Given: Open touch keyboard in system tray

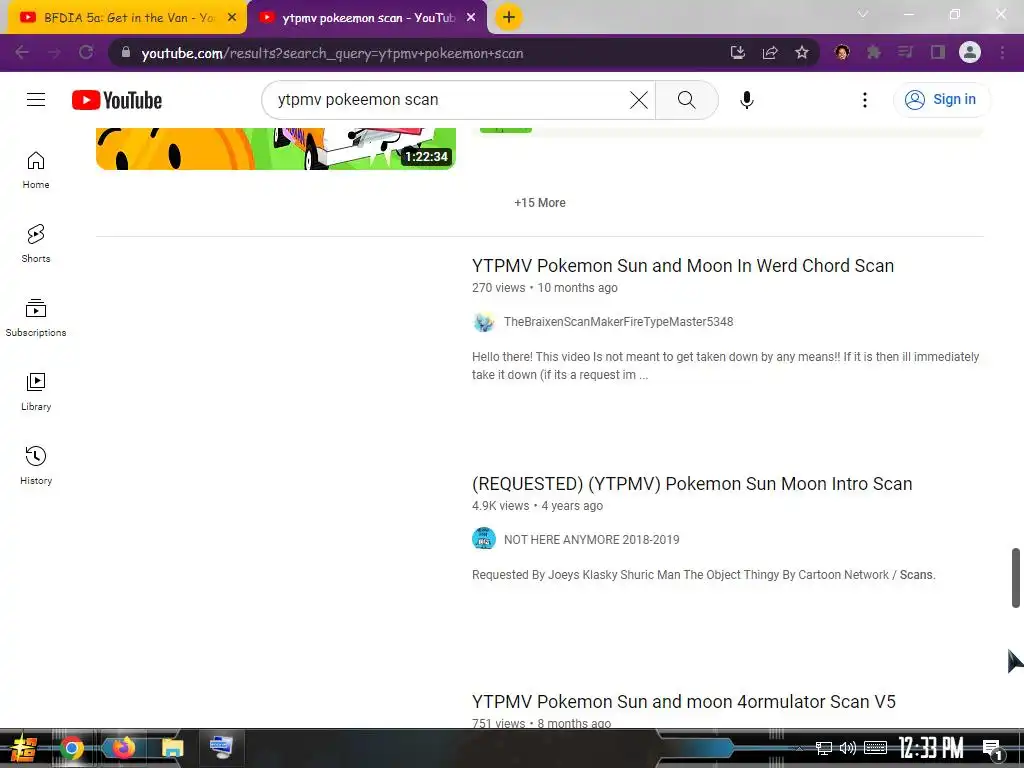Looking at the screenshot, I should tap(875, 748).
